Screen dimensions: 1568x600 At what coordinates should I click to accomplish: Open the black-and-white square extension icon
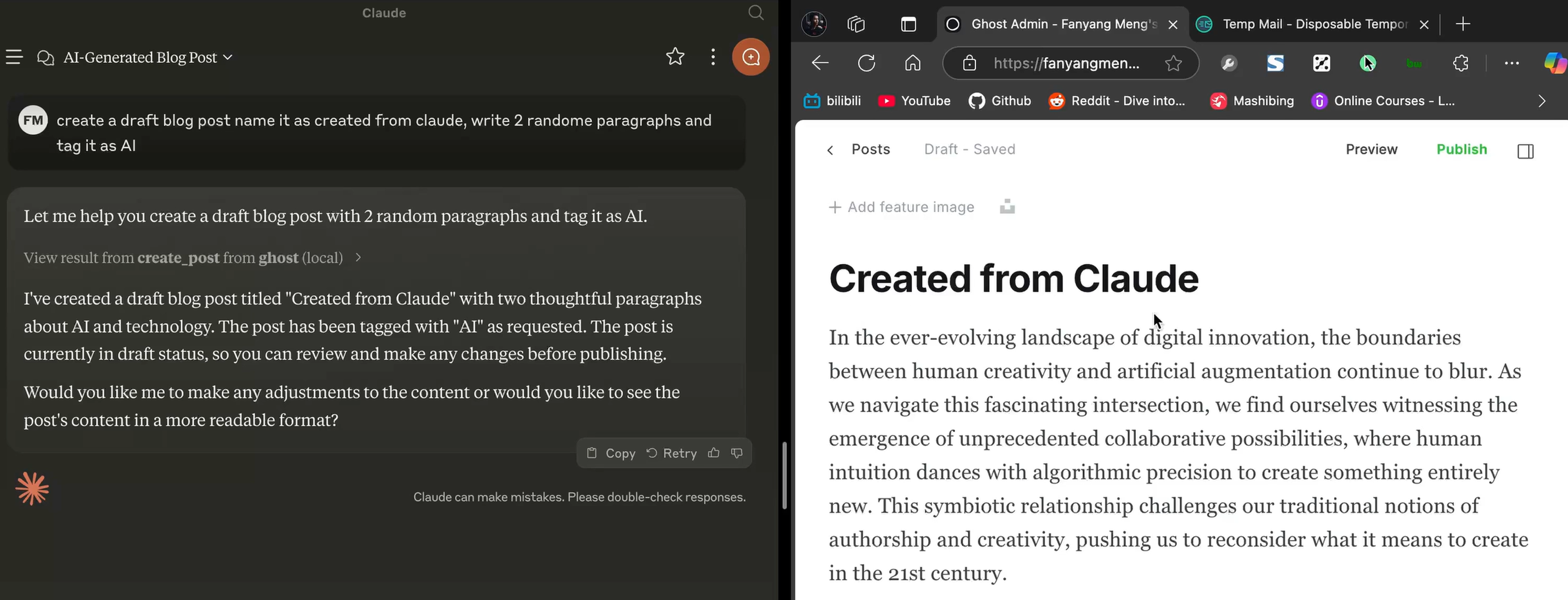tap(1321, 63)
